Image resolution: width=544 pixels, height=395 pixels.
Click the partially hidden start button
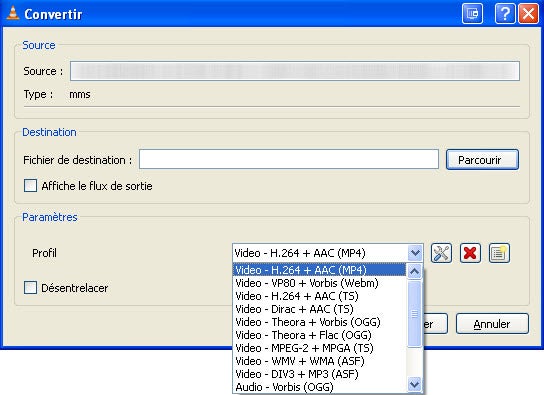tap(435, 324)
